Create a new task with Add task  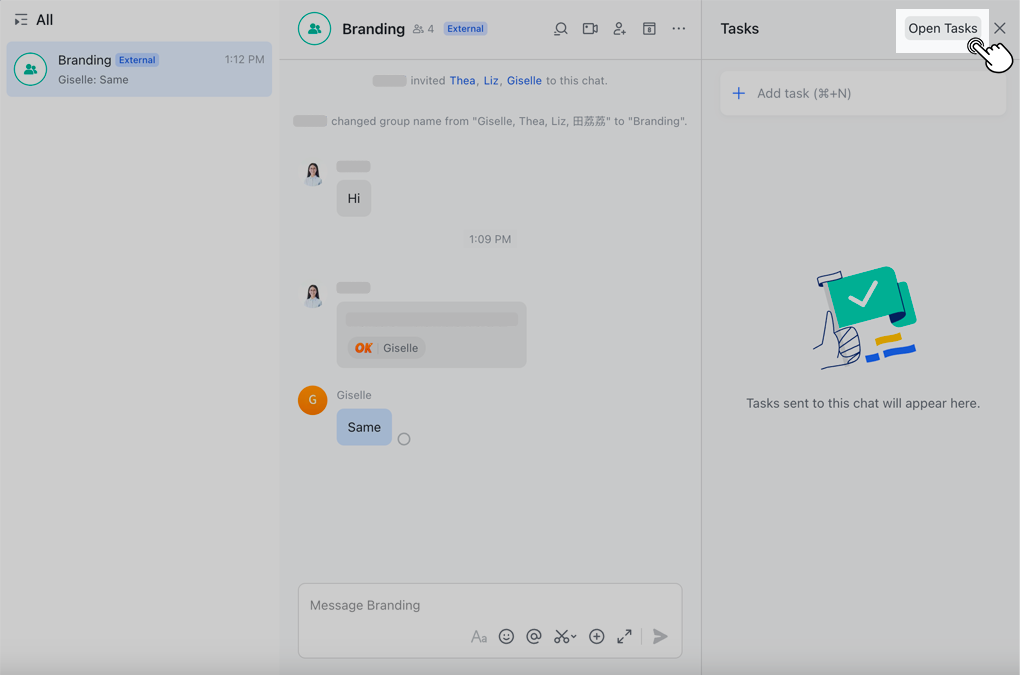[x=862, y=92]
